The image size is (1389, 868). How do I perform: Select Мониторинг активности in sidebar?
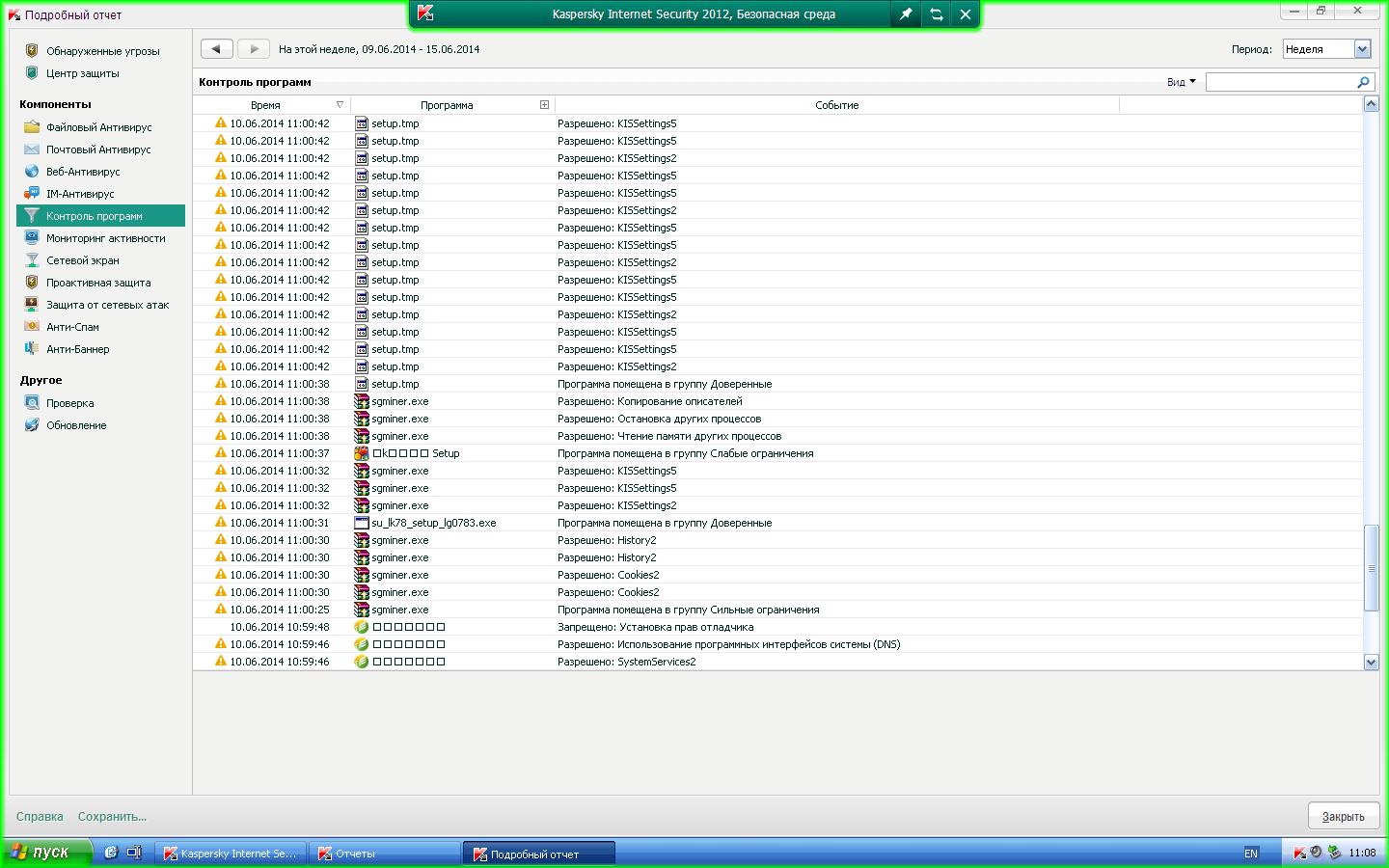tap(105, 238)
